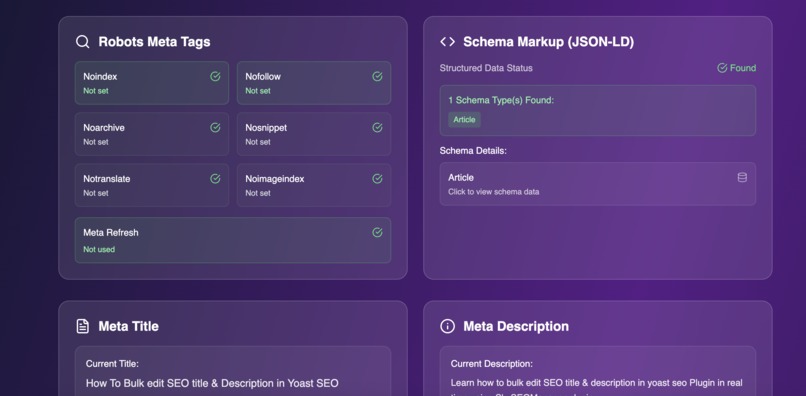Image resolution: width=806 pixels, height=396 pixels.
Task: Click the database icon in Article schema row
Action: [x=742, y=177]
